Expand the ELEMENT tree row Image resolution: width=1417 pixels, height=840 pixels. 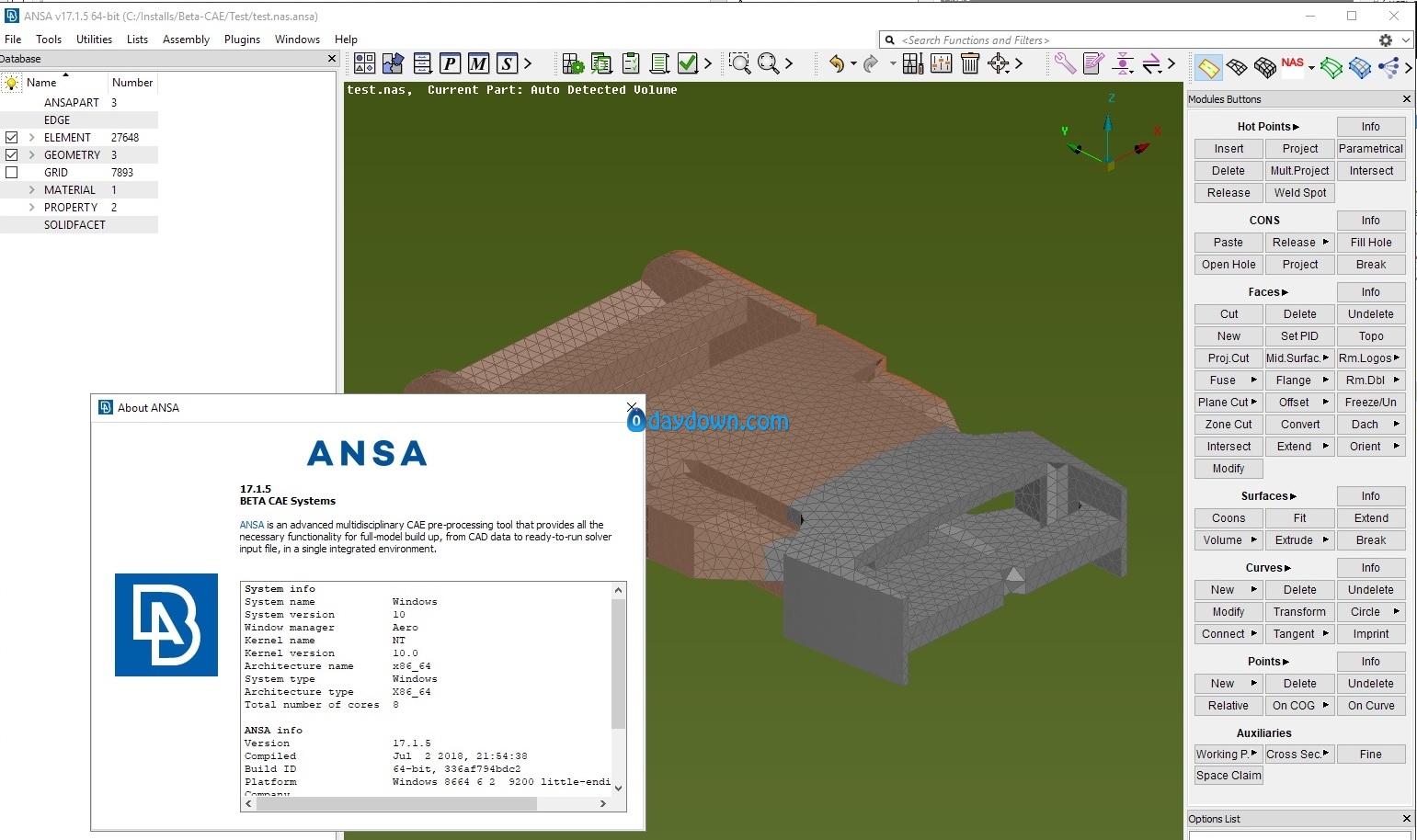tap(32, 138)
